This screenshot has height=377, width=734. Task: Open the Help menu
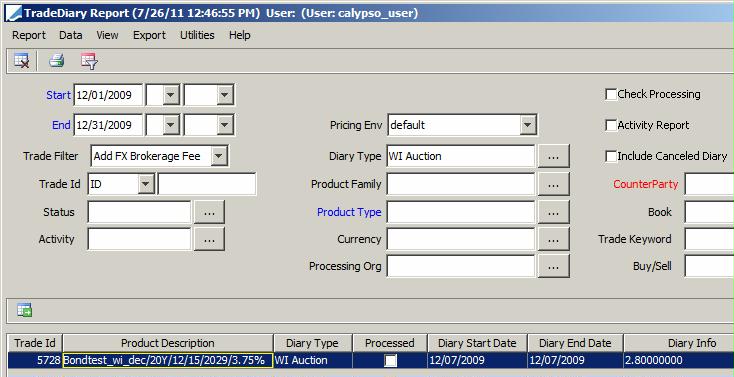240,35
